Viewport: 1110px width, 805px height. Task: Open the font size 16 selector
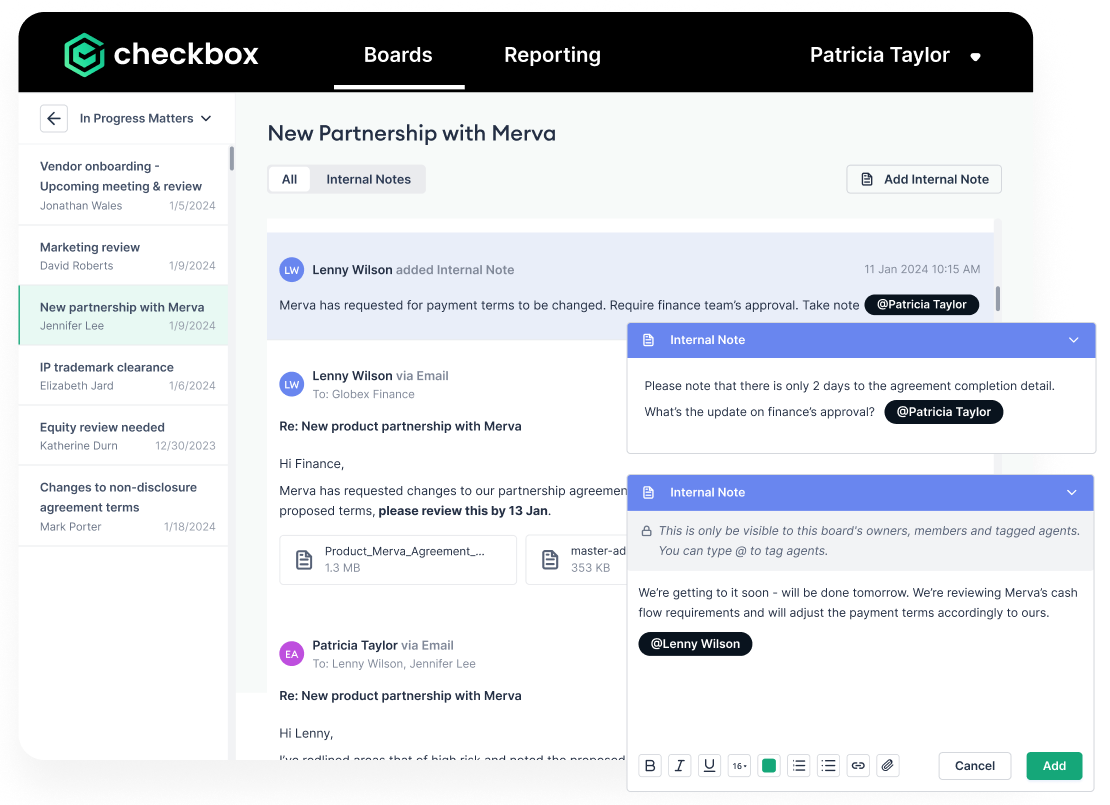coord(739,765)
